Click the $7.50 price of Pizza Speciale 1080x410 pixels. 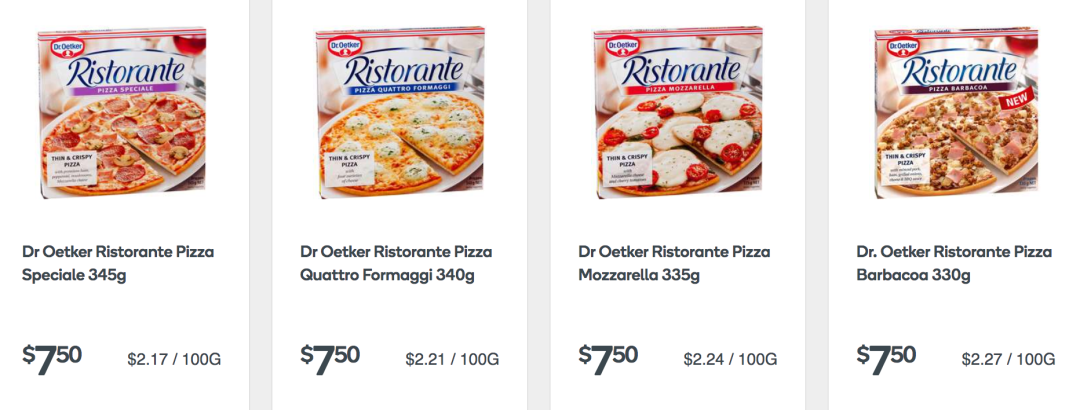[x=52, y=358]
